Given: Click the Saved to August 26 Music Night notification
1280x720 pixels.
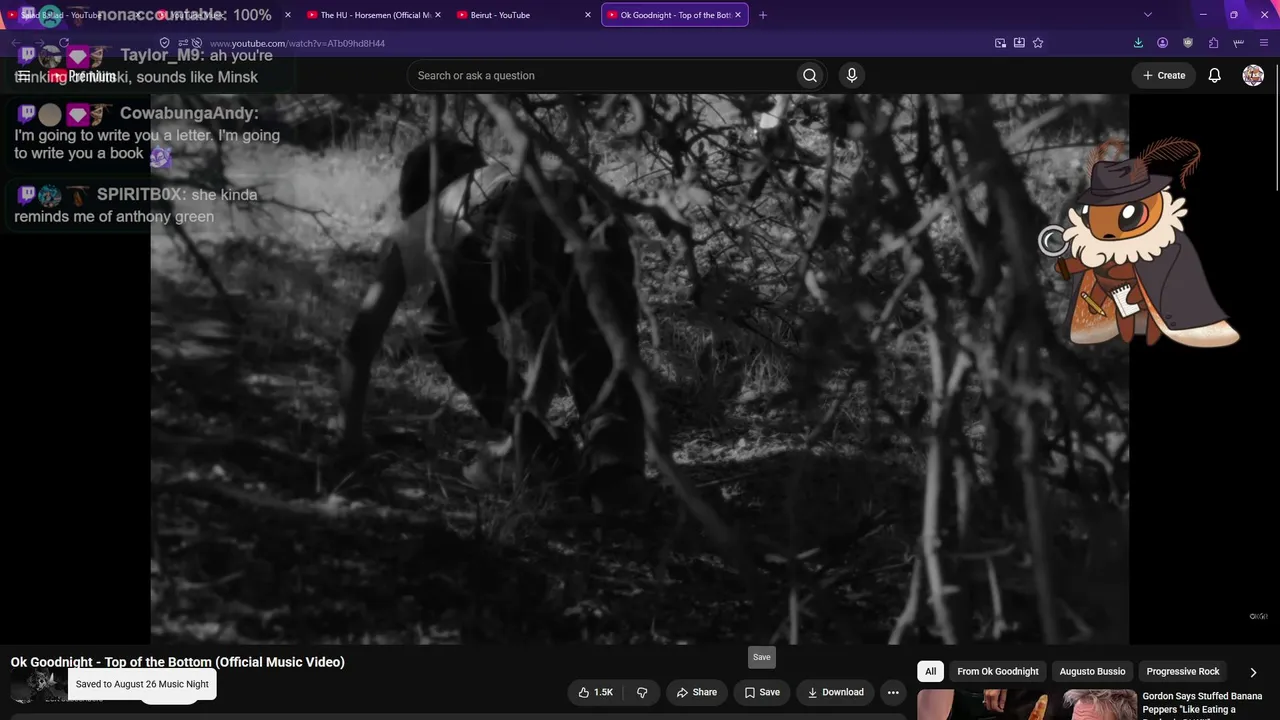Looking at the screenshot, I should point(142,684).
